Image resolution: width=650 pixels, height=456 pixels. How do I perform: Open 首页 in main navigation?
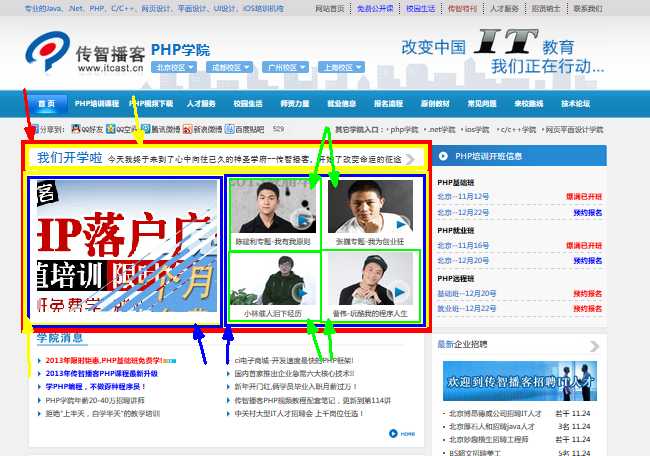(46, 103)
